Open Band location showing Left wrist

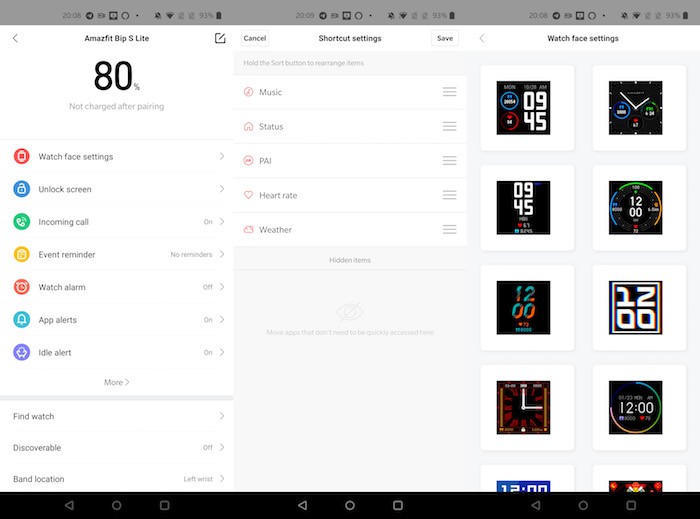pyautogui.click(x=117, y=479)
